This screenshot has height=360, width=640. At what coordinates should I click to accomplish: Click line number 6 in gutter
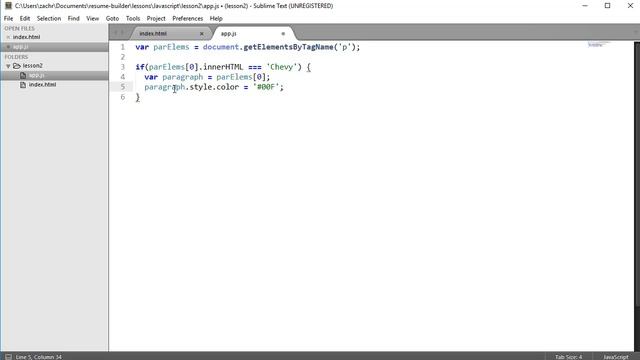click(122, 97)
